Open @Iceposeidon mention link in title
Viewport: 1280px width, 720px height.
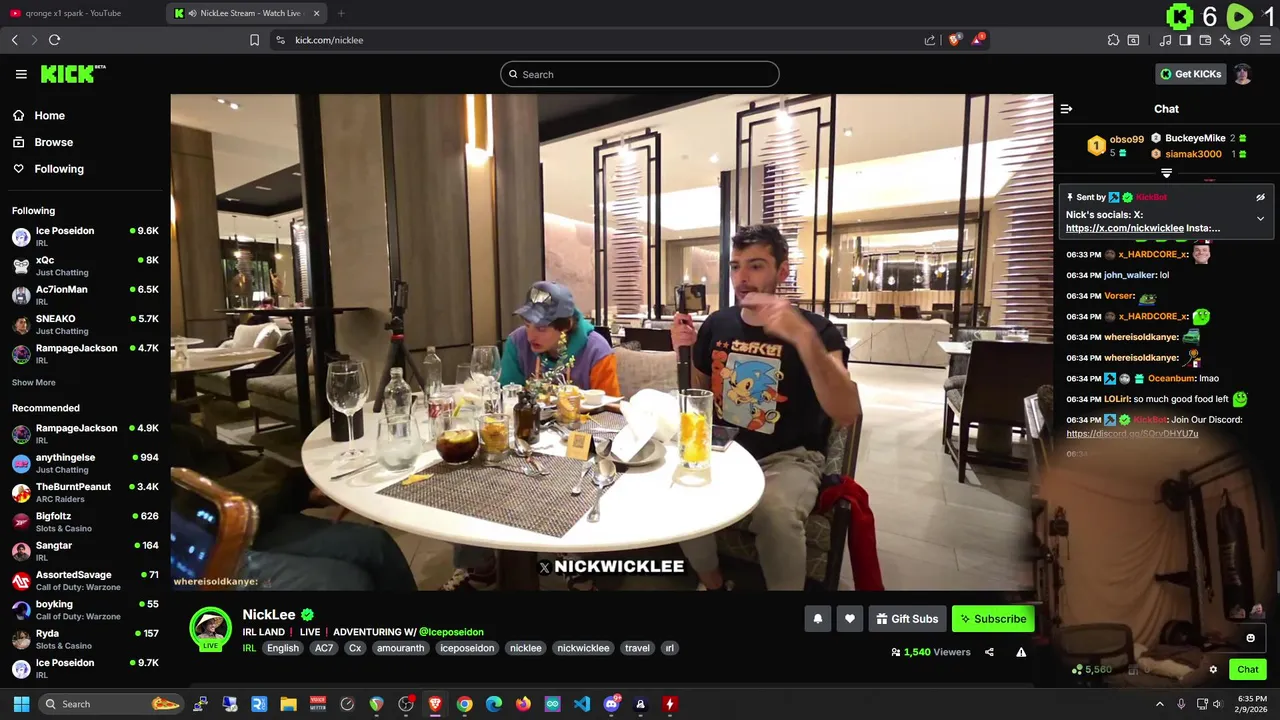[451, 632]
